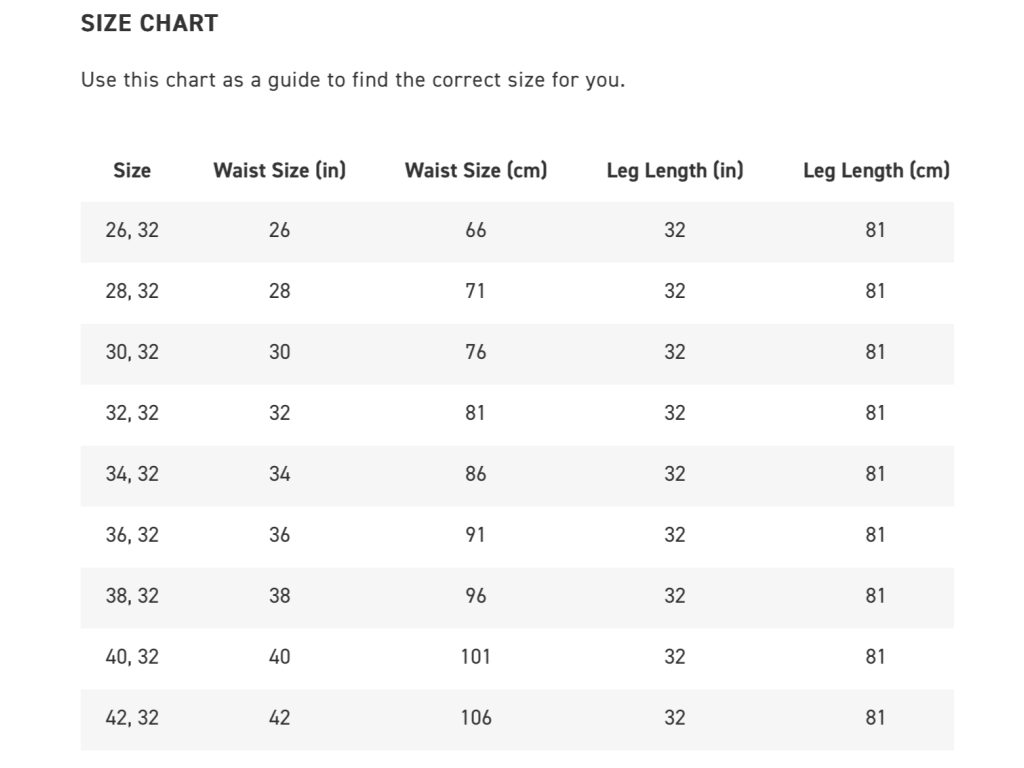Click the Size column header
Viewport: 1024px width, 768px height.
tap(132, 170)
